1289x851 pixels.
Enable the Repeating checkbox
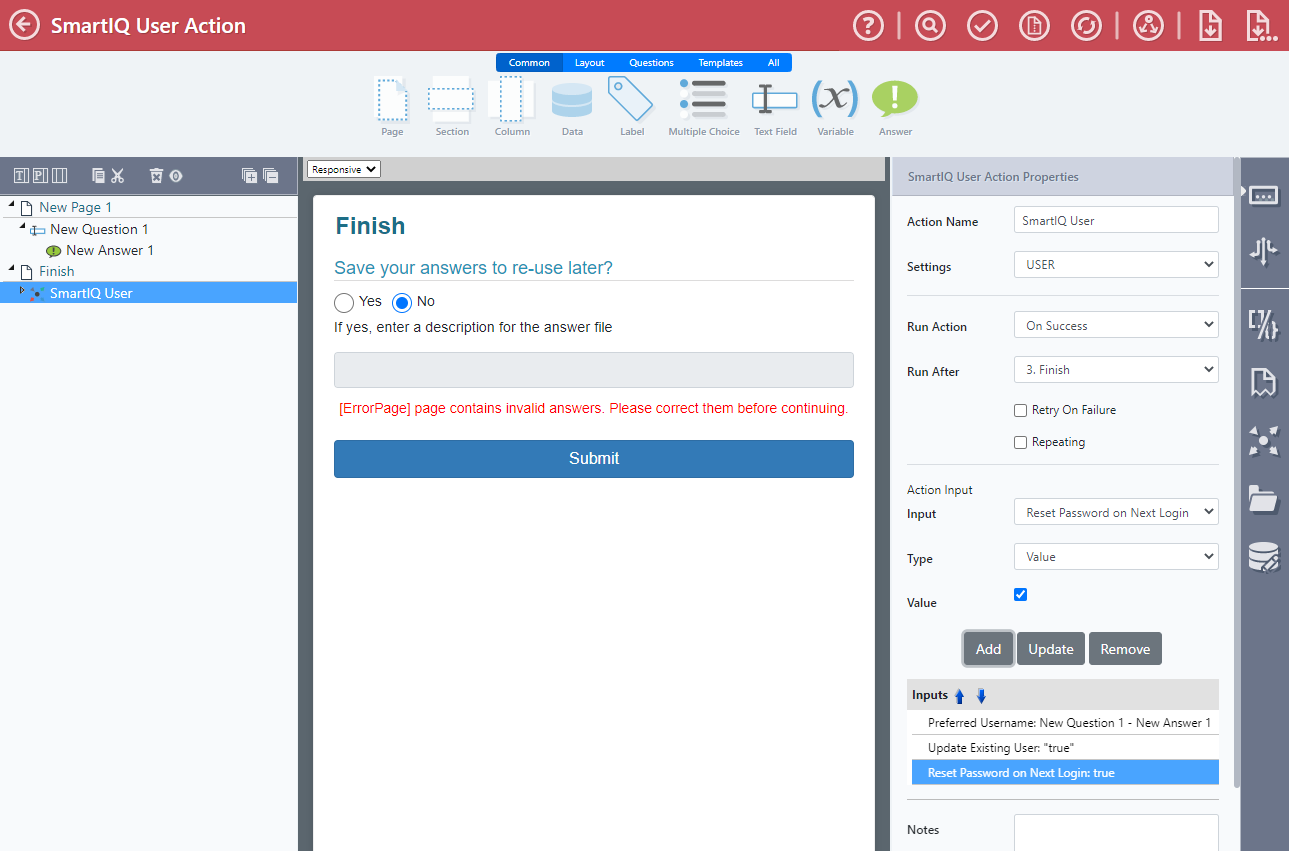click(x=1020, y=442)
